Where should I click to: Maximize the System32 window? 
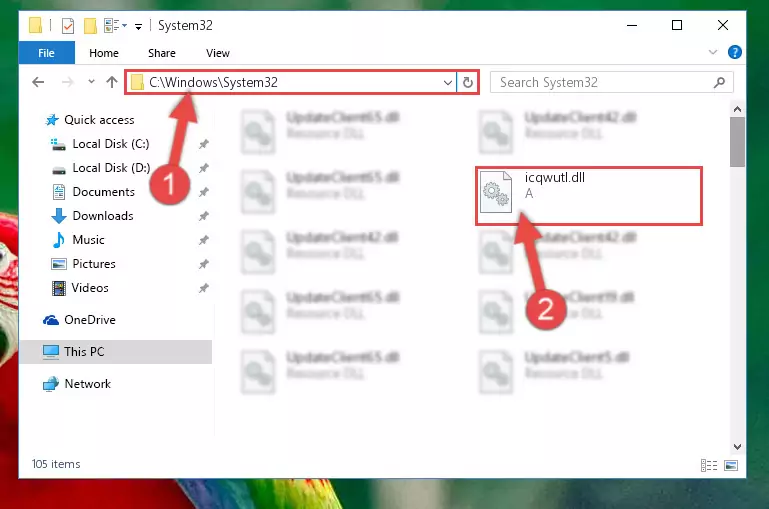pos(677,25)
